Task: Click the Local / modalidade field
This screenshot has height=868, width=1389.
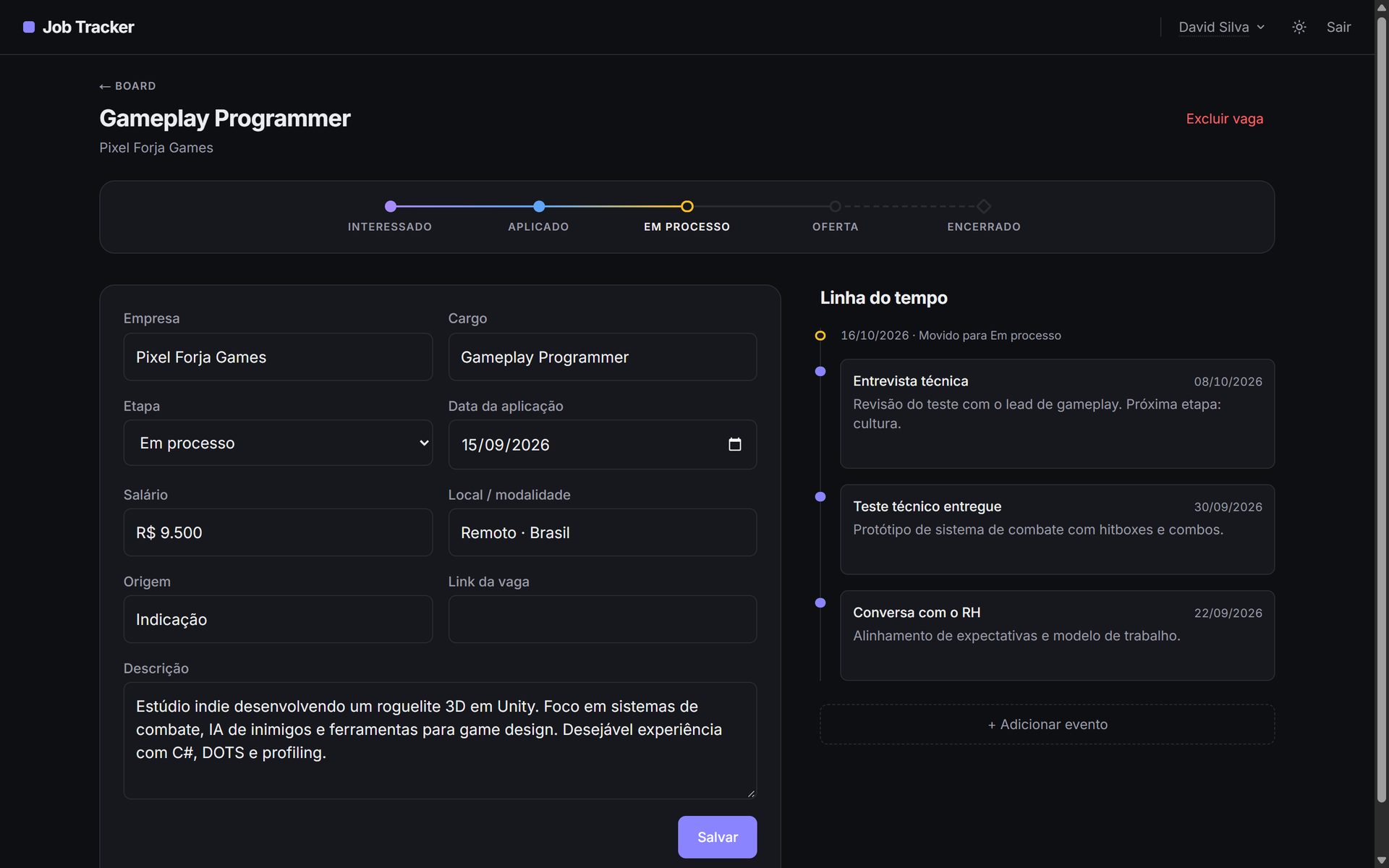Action: pos(602,532)
